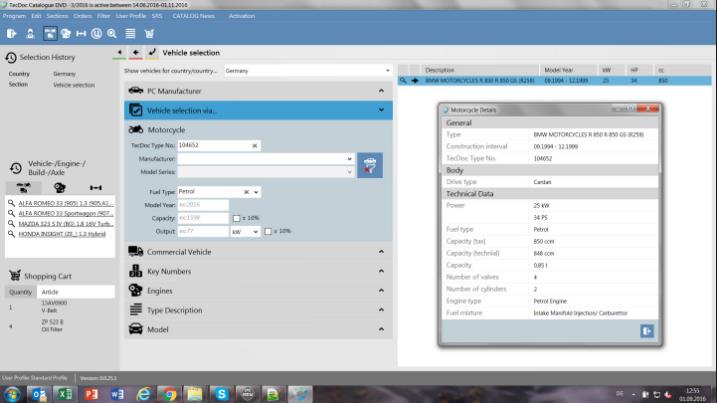Click the engine tab icon in history panel
Image resolution: width=717 pixels, height=403 pixels.
point(59,186)
